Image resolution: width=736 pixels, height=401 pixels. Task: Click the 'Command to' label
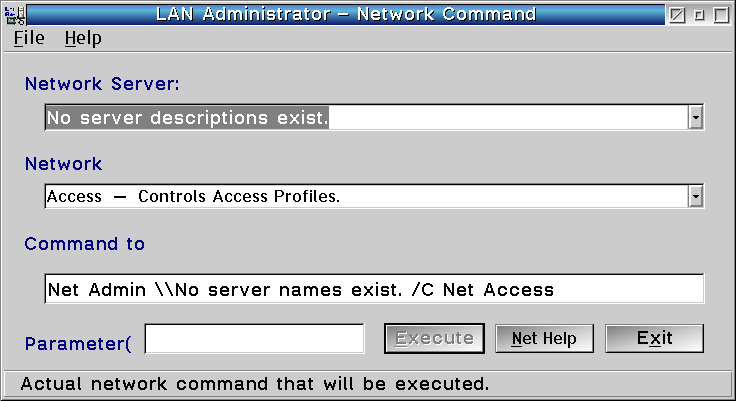click(x=85, y=244)
